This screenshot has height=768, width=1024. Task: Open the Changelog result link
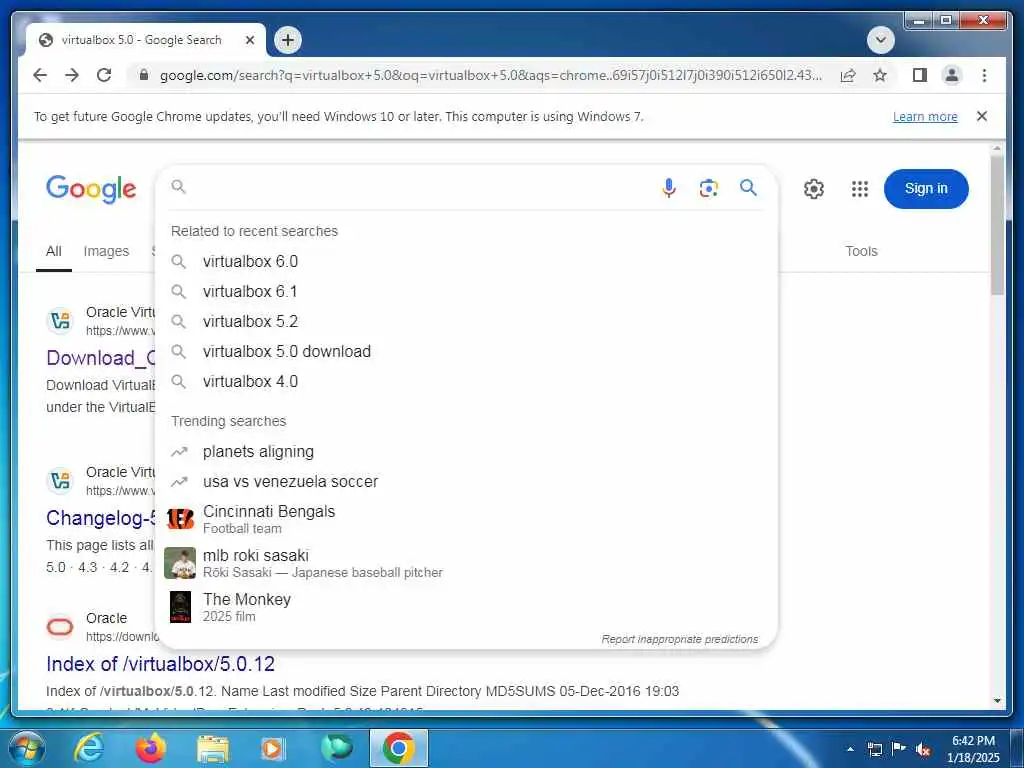point(101,518)
